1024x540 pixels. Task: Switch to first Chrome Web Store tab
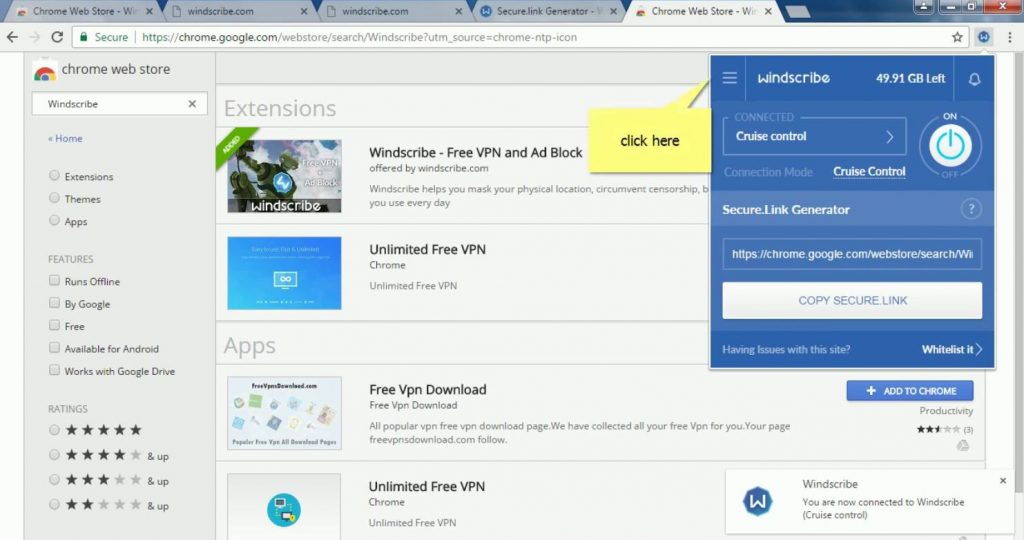[x=84, y=11]
